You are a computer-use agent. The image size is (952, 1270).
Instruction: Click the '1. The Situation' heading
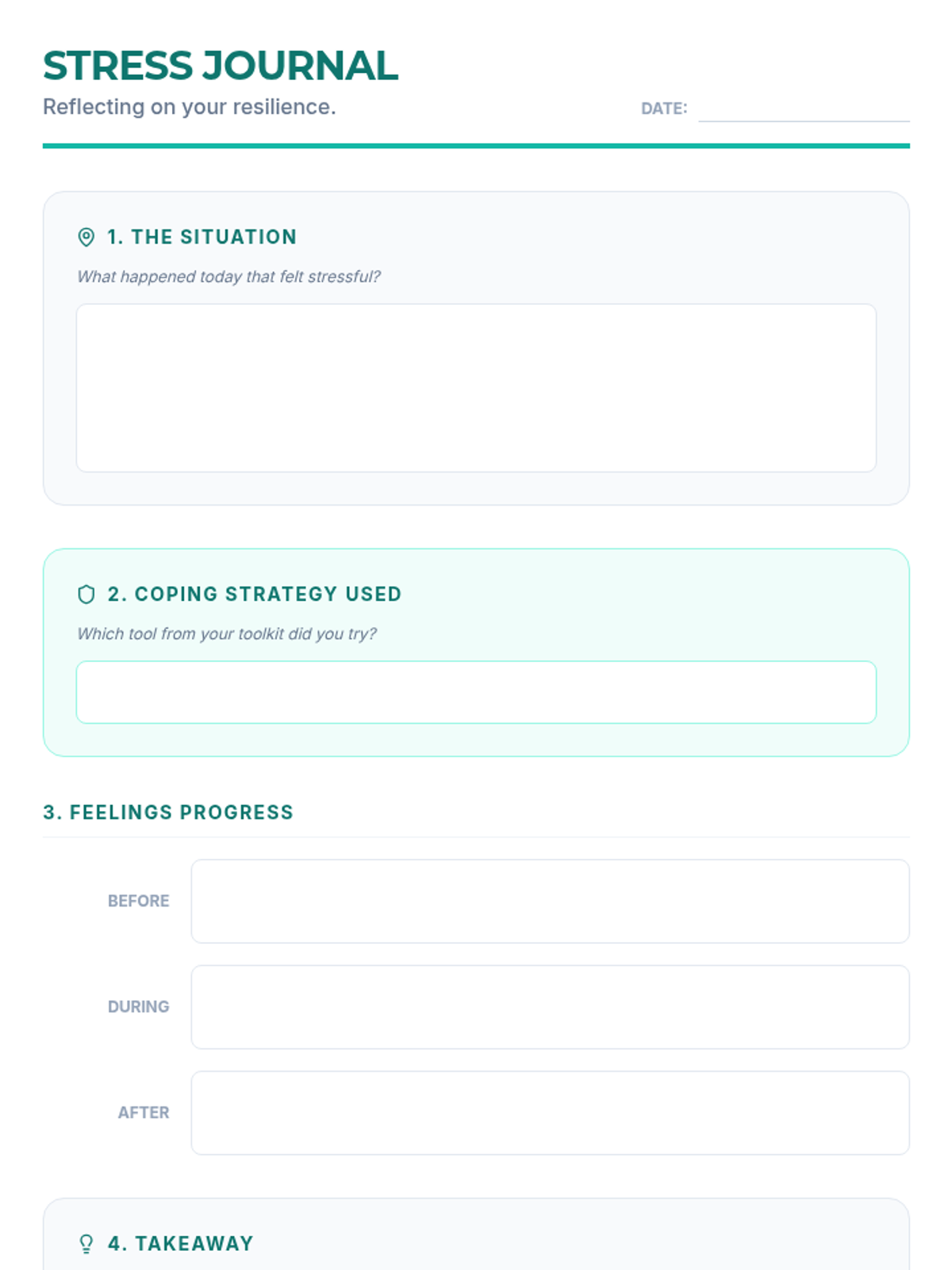[202, 237]
